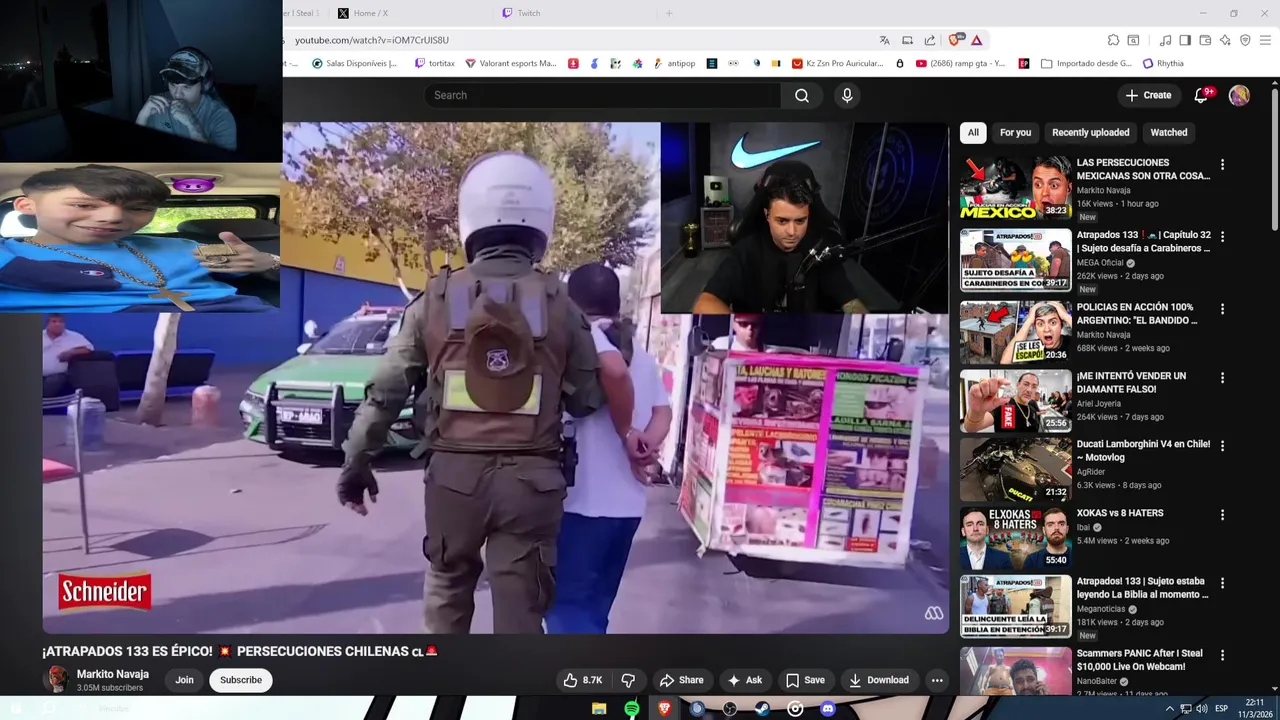
Task: Open the Importado desde G... bookmarks folder
Action: [1087, 63]
